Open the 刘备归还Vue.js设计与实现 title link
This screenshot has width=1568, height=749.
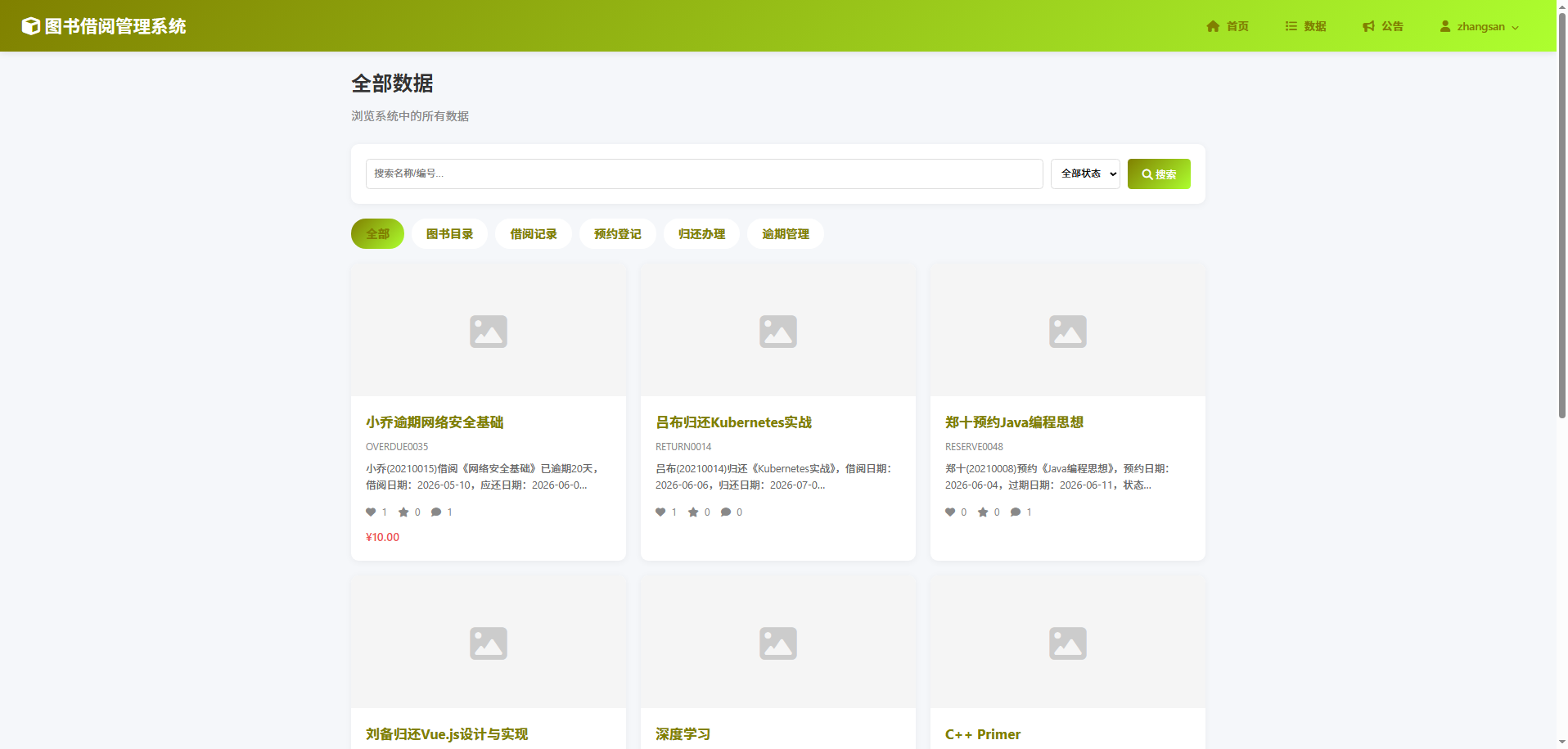coord(447,734)
